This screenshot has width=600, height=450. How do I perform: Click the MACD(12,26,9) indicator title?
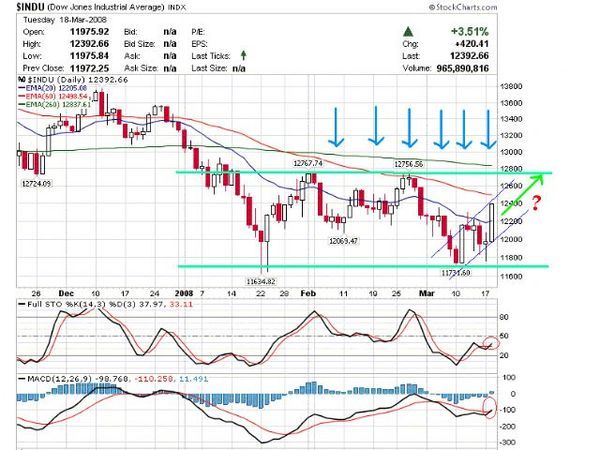(x=59, y=379)
